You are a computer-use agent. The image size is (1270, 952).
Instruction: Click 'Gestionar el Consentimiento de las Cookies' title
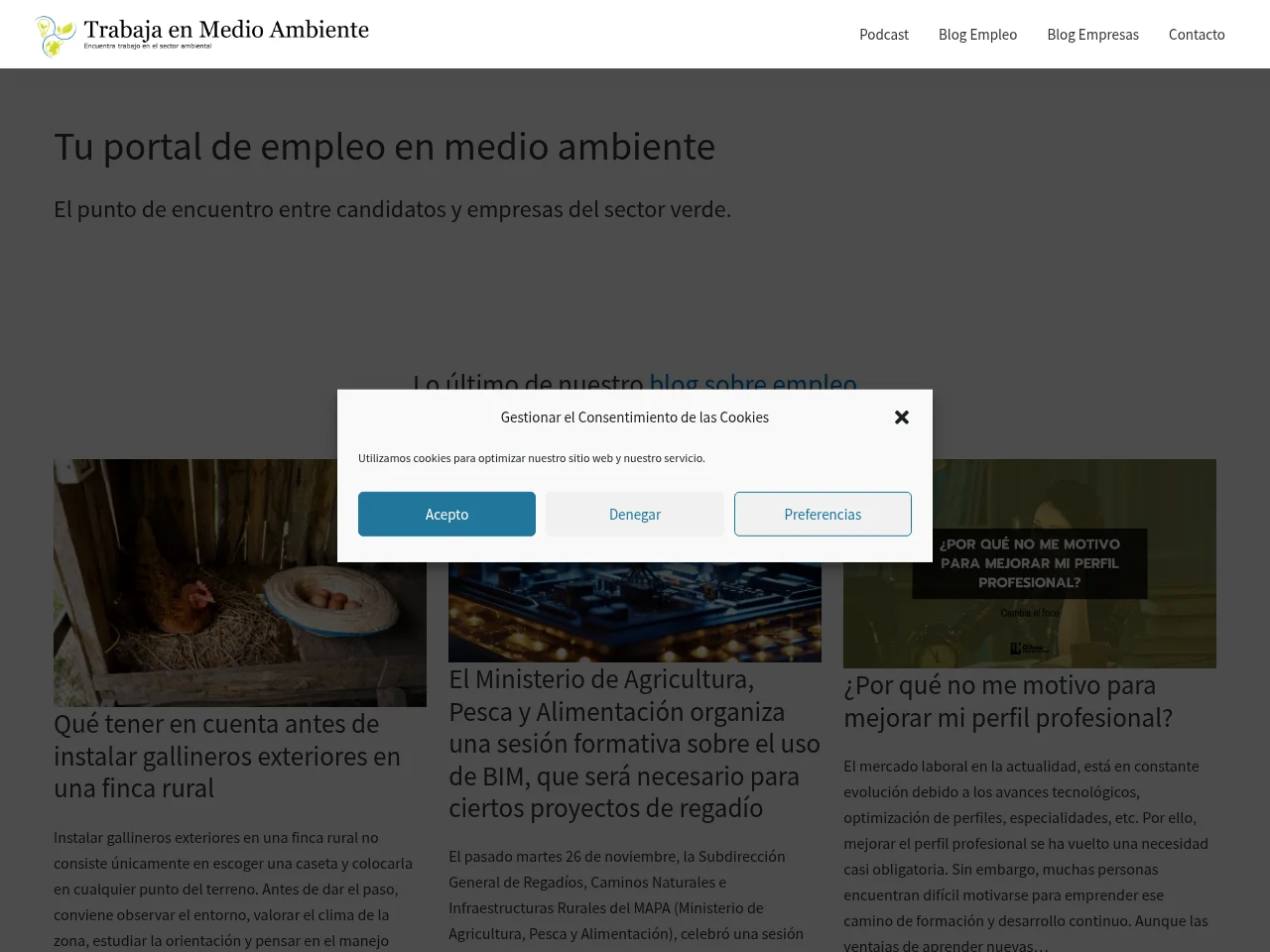(635, 417)
